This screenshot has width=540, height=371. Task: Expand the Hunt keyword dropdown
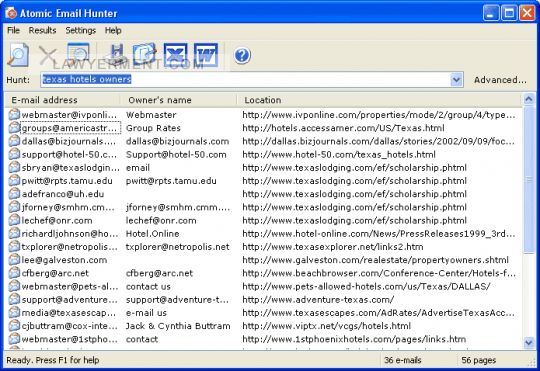click(456, 80)
